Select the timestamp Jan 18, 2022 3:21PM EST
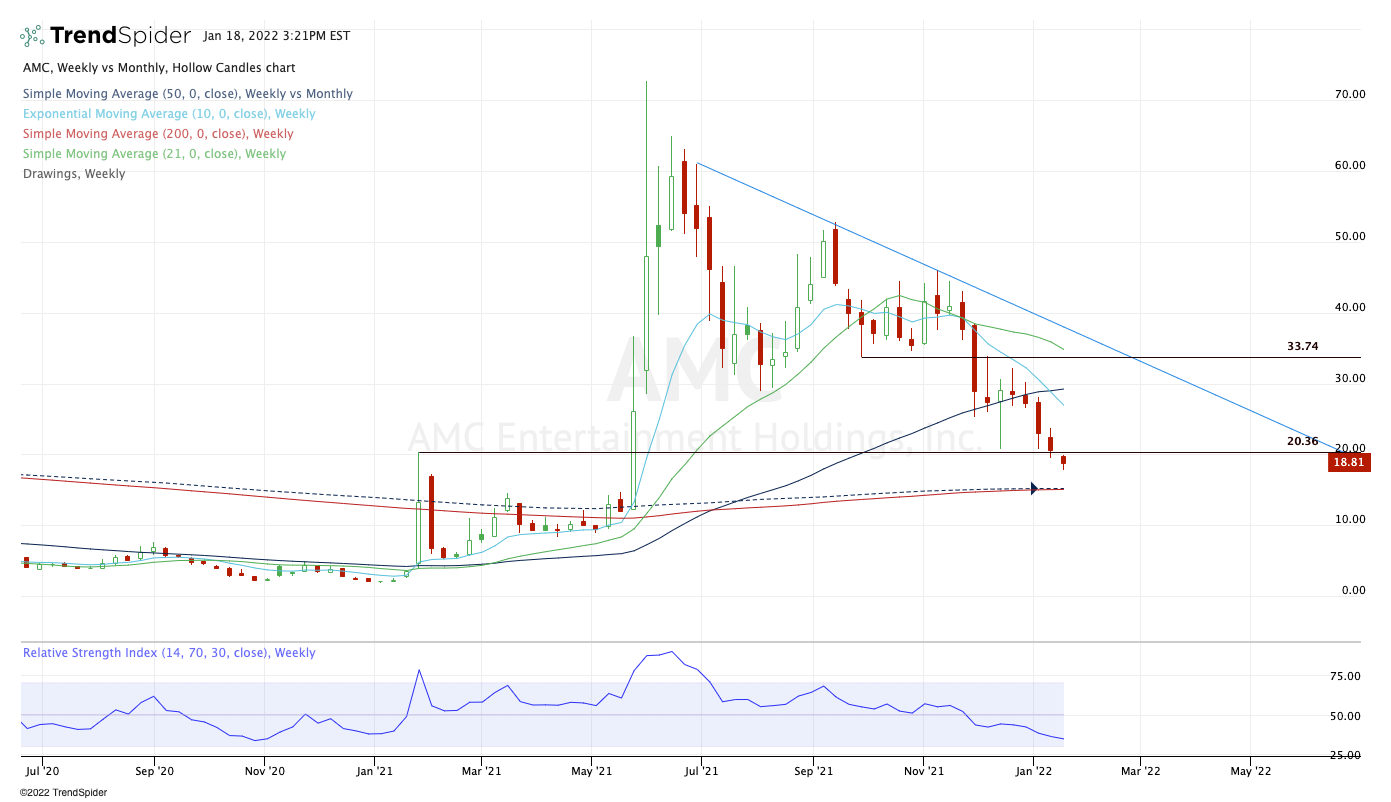The image size is (1391, 802). pyautogui.click(x=276, y=36)
